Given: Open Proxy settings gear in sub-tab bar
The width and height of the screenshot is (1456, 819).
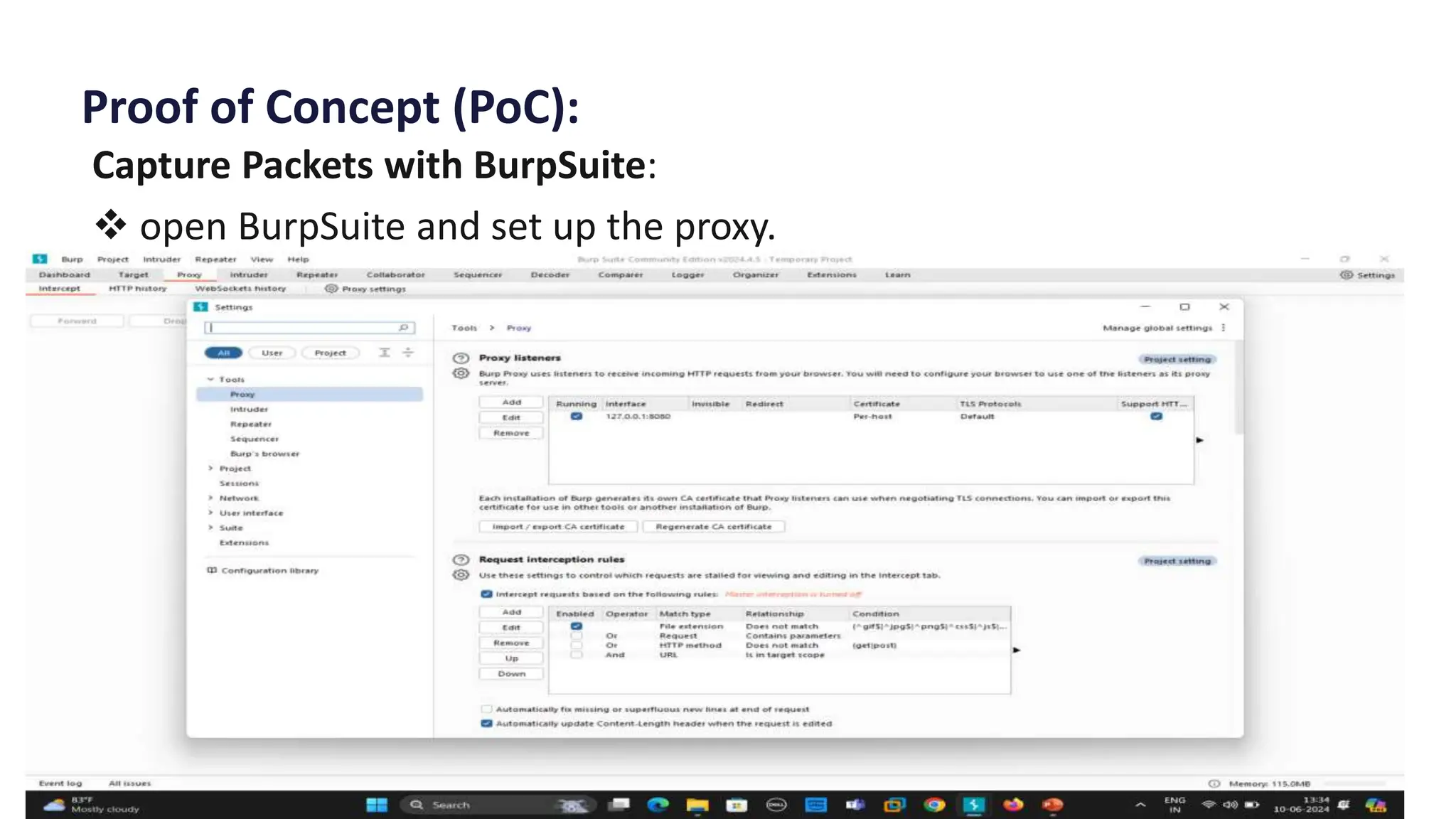Looking at the screenshot, I should point(331,289).
